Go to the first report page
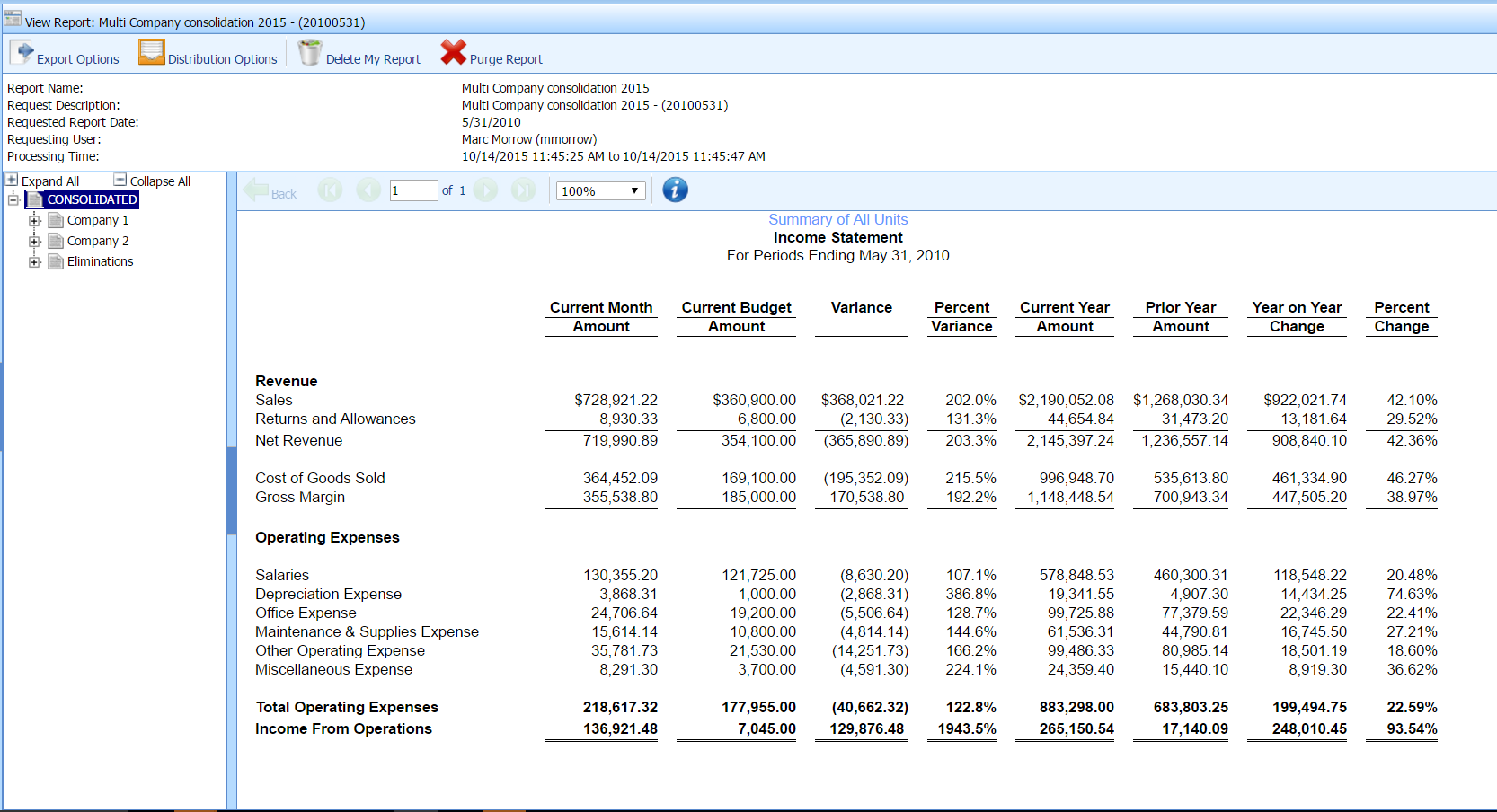This screenshot has height=812, width=1497. [330, 190]
